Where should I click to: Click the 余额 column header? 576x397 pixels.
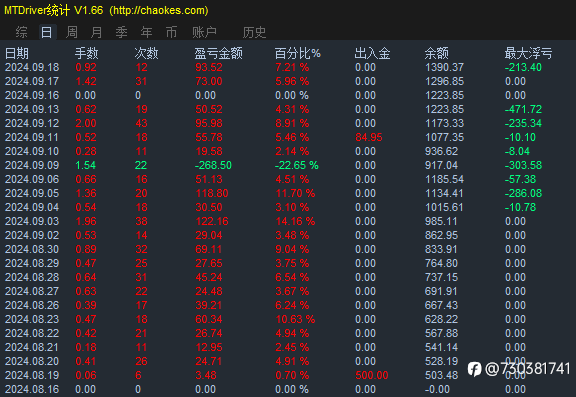point(437,54)
